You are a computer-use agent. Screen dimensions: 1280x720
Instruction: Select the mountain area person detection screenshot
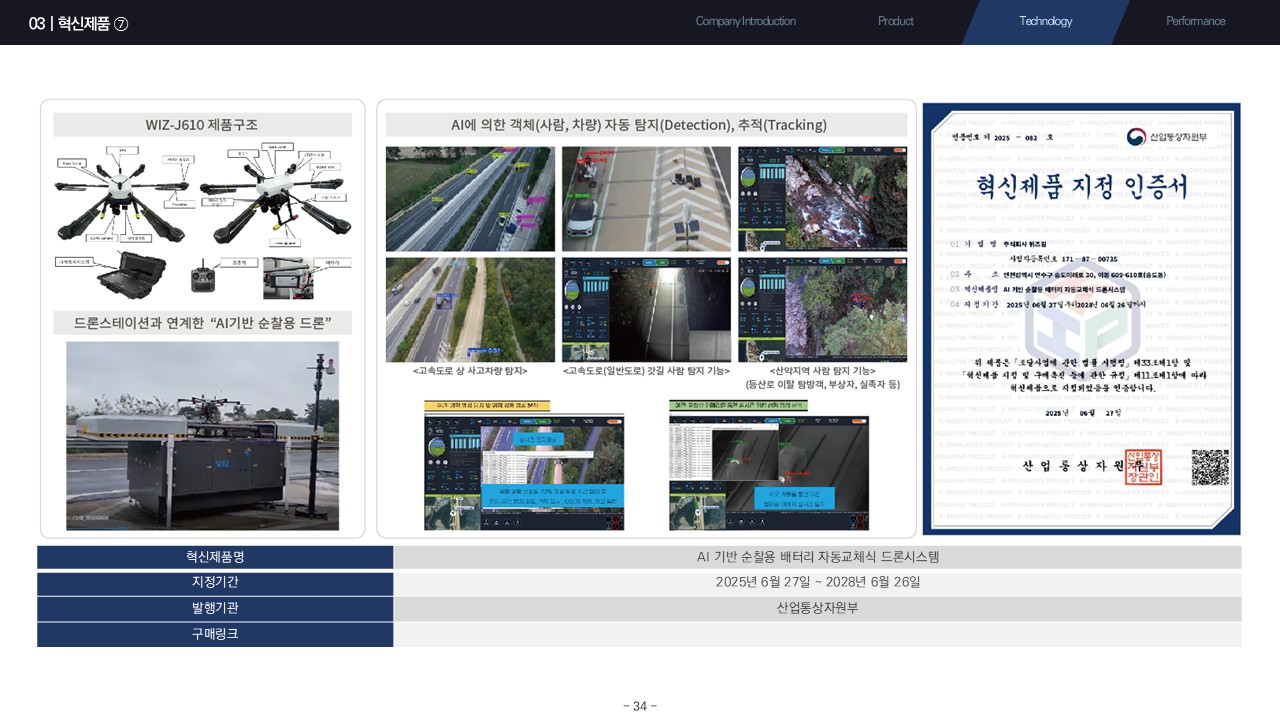pyautogui.click(x=822, y=310)
